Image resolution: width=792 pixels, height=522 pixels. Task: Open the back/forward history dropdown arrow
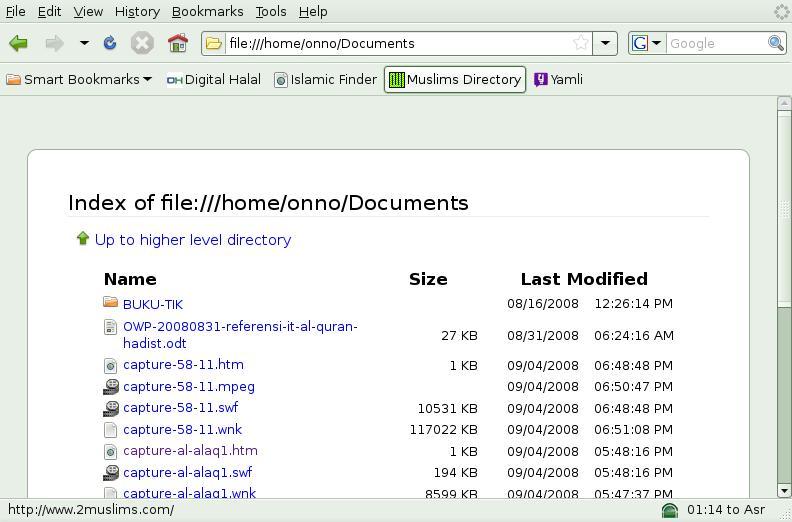[x=84, y=43]
